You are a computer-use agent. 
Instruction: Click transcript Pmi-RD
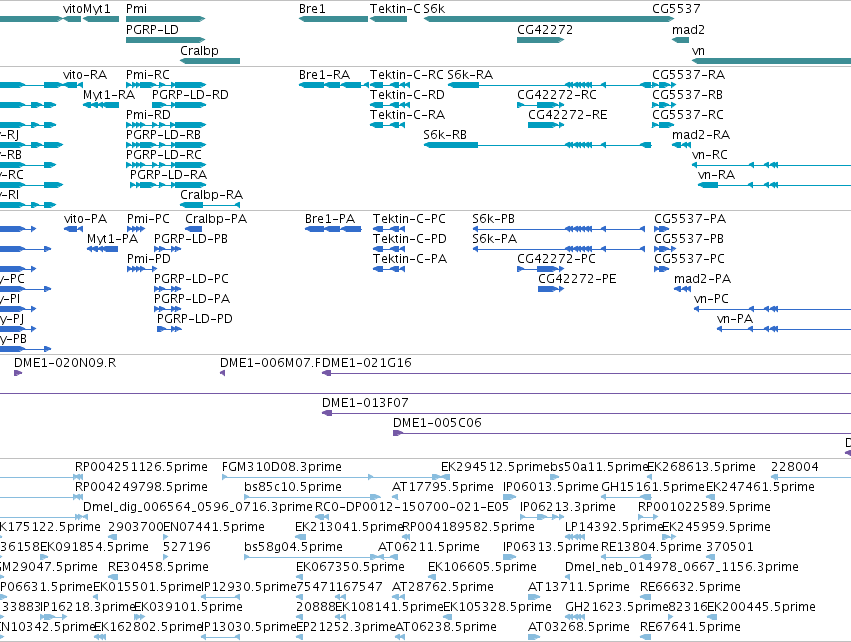click(x=148, y=115)
